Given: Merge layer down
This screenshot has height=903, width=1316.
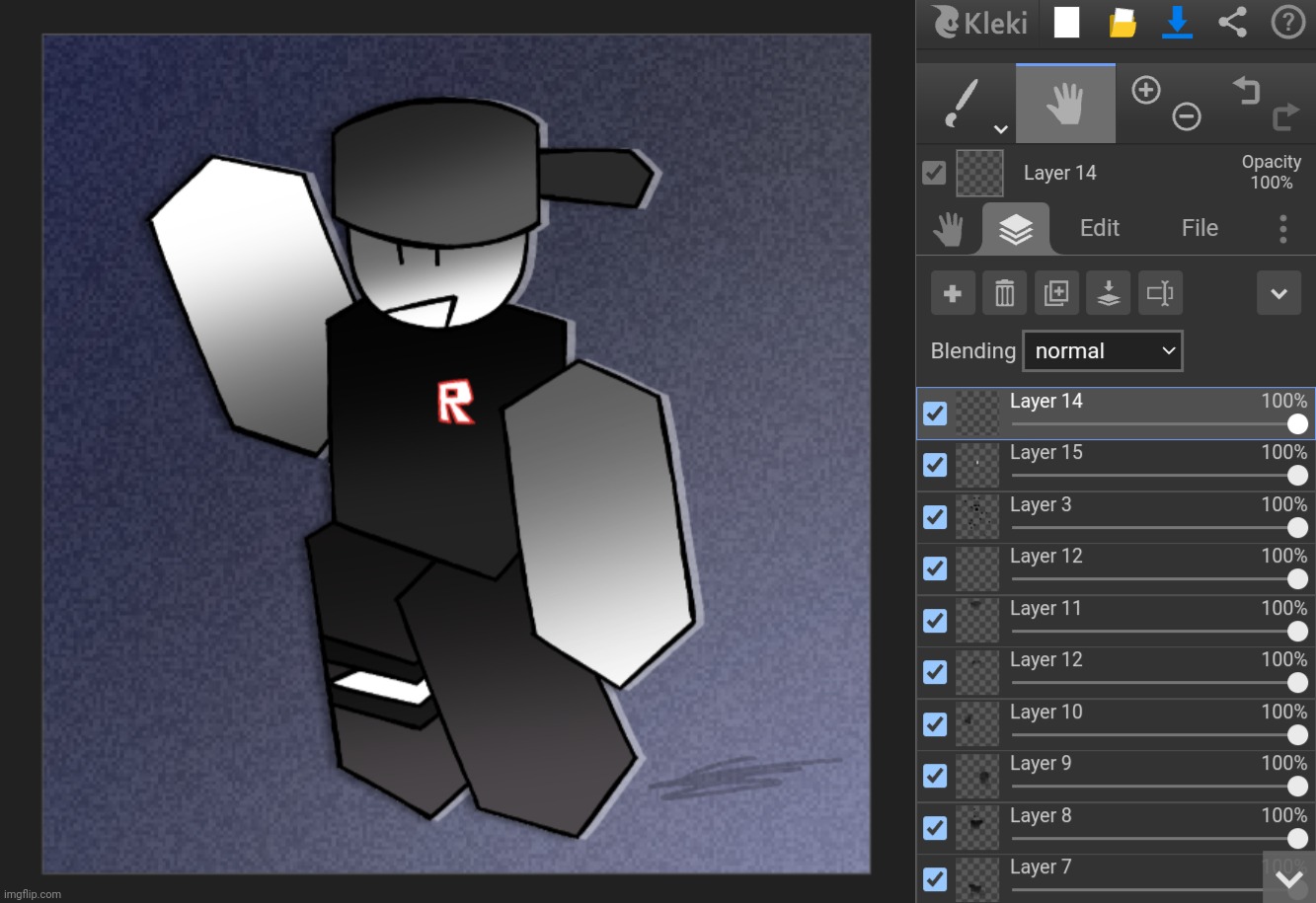Looking at the screenshot, I should pos(1108,293).
